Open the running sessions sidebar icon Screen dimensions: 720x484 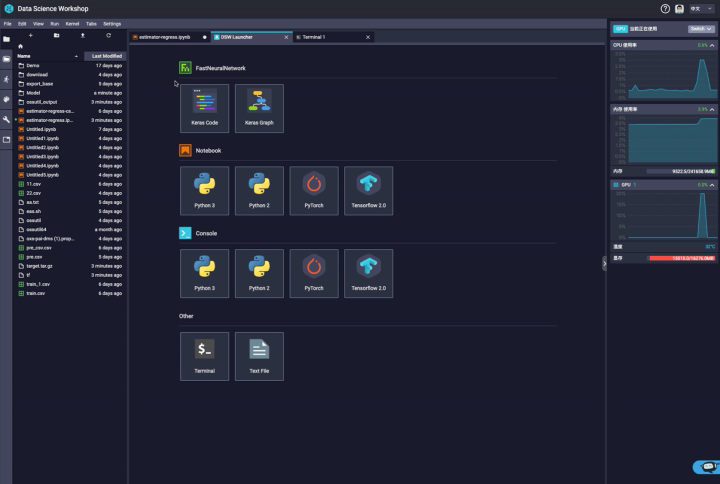coord(6,79)
